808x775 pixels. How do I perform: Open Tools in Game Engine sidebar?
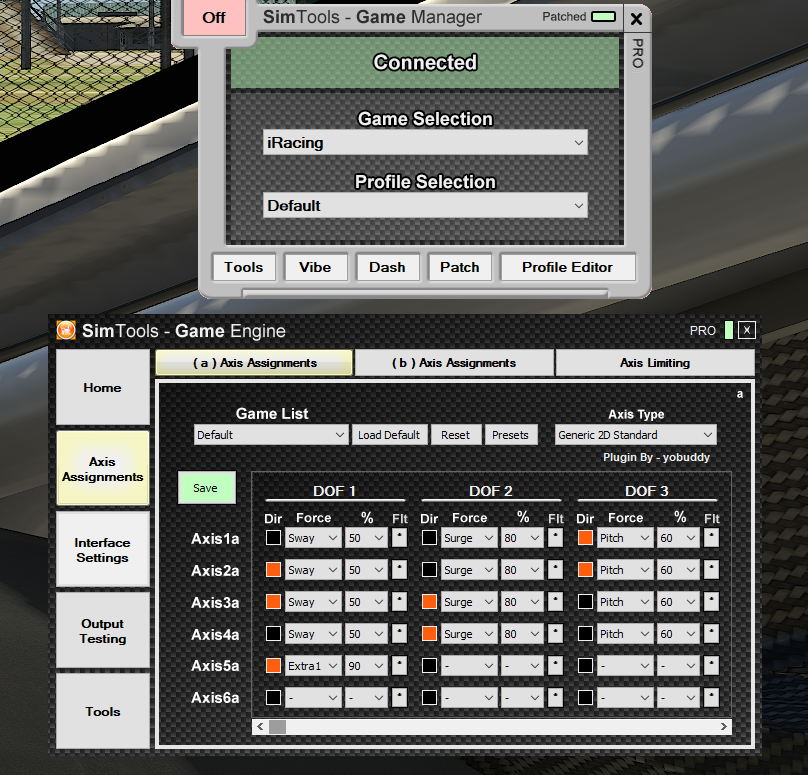point(103,711)
